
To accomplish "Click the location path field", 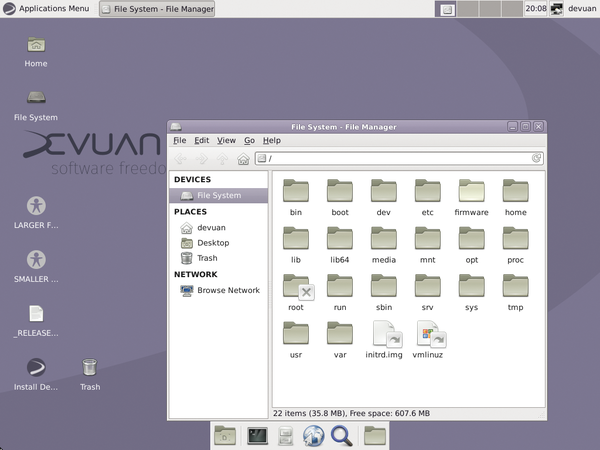I will point(399,158).
